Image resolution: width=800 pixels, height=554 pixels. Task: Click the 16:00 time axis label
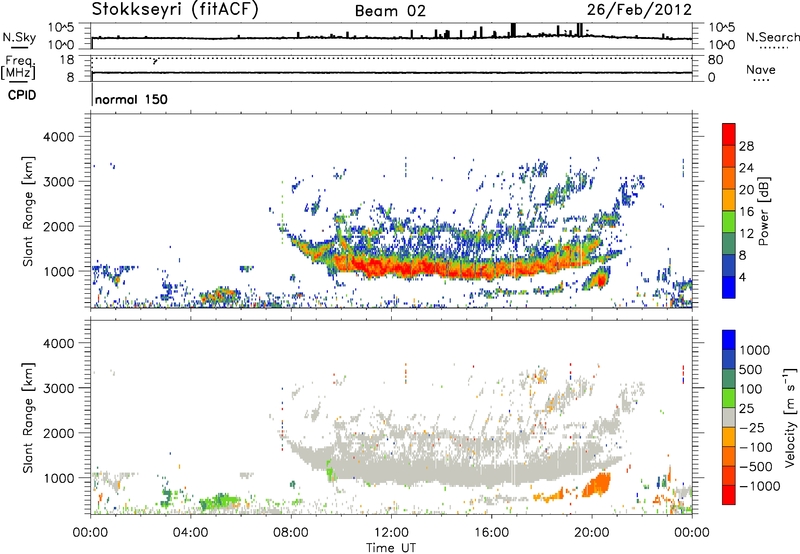tap(491, 533)
